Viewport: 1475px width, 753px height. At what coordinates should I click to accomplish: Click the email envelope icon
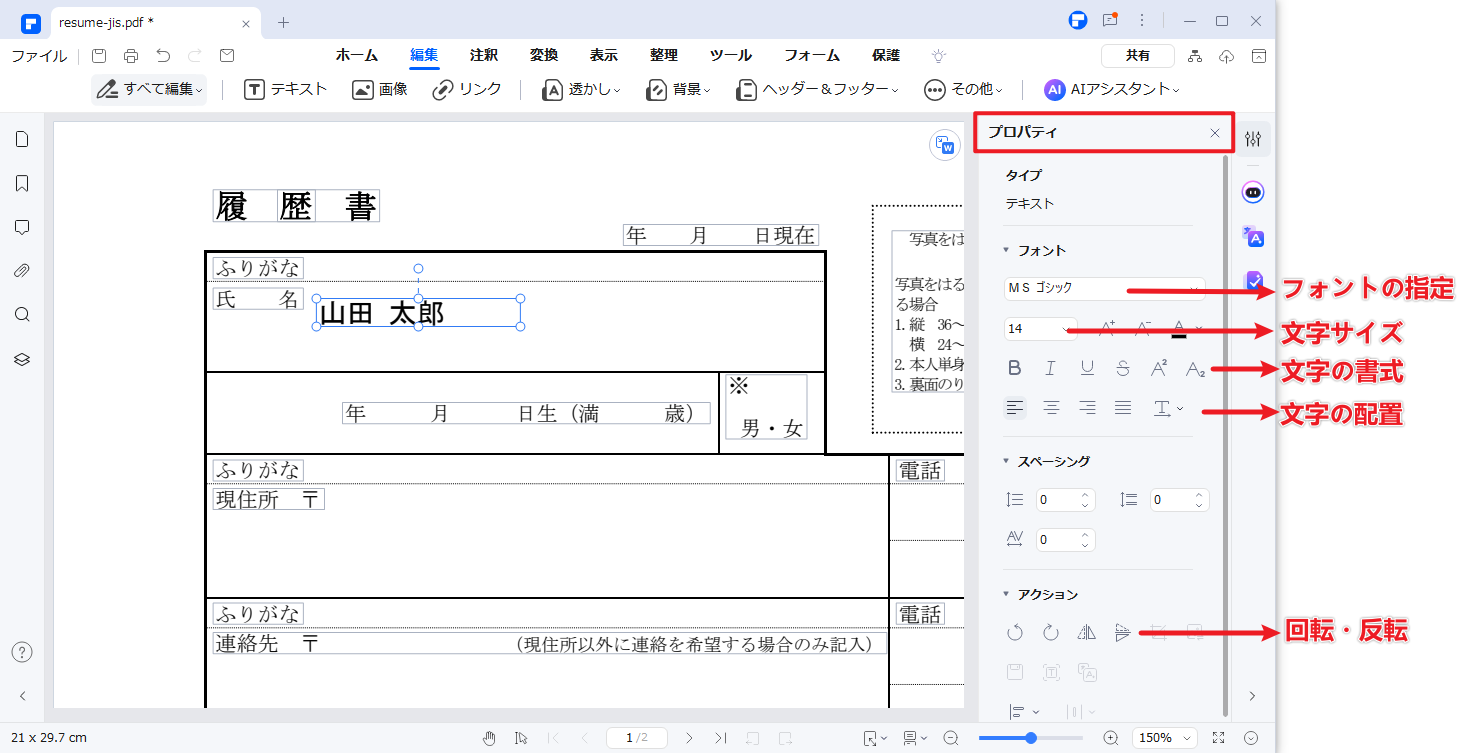(227, 56)
